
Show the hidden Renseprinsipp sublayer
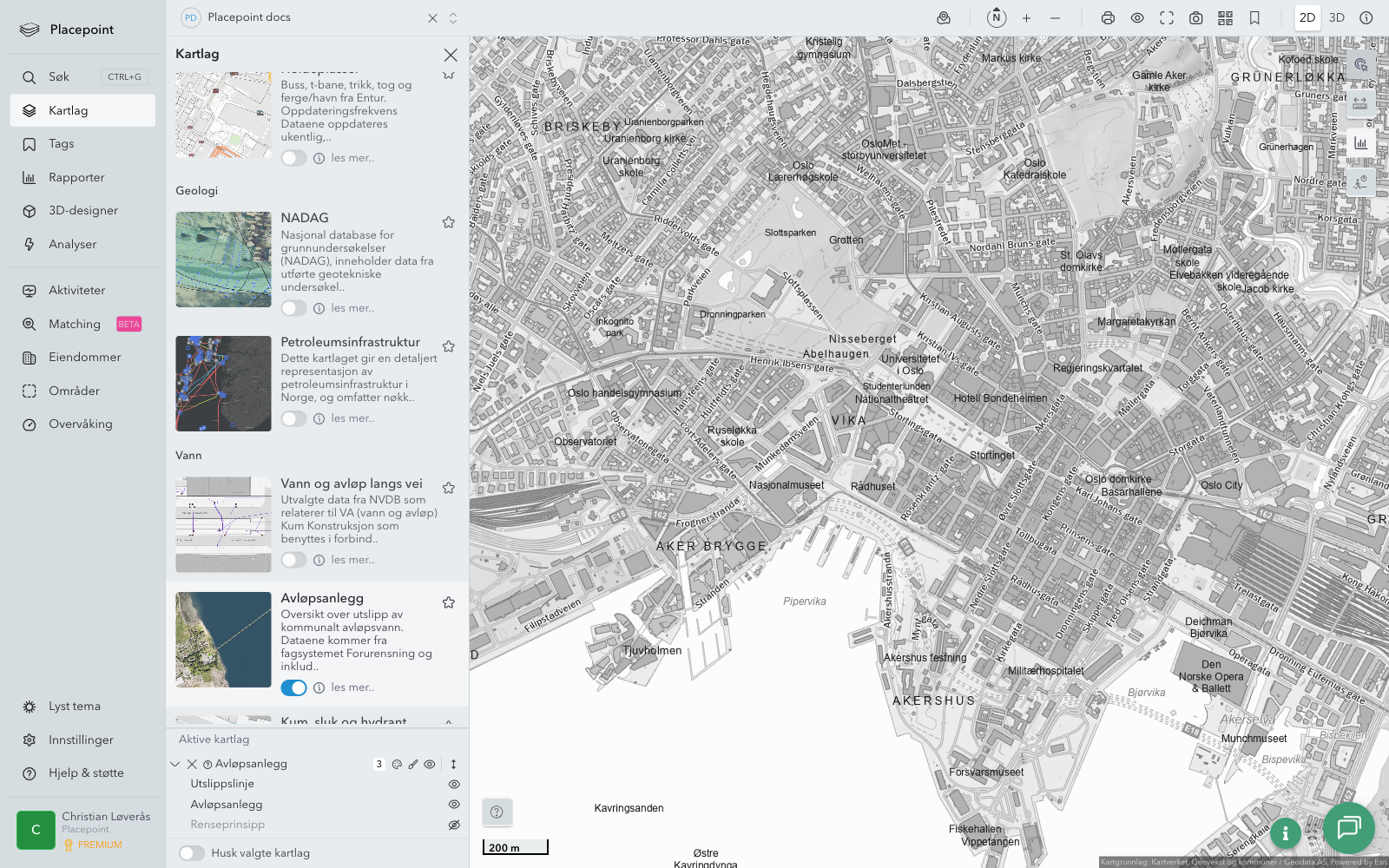tap(453, 825)
